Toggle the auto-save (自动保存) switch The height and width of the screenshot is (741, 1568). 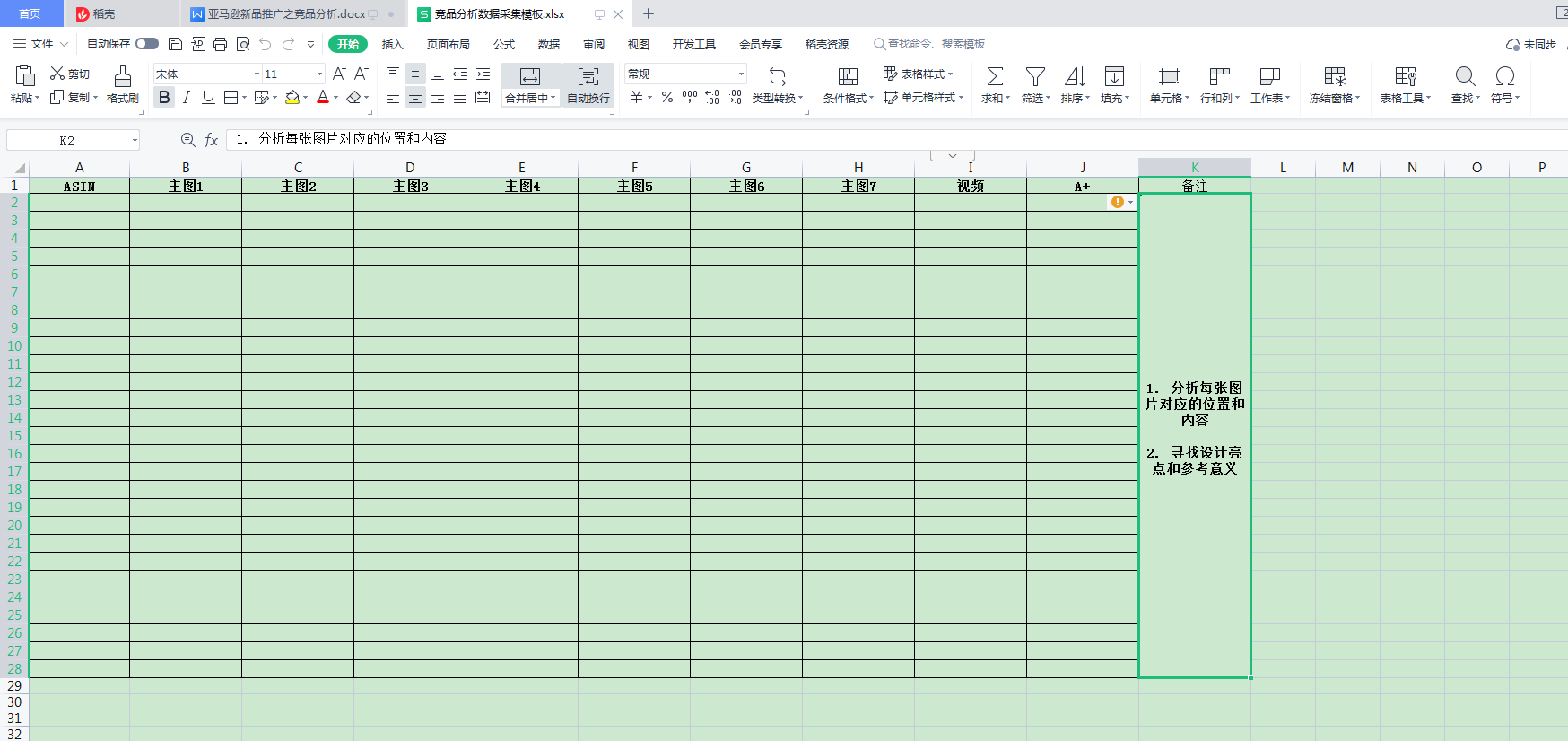147,44
